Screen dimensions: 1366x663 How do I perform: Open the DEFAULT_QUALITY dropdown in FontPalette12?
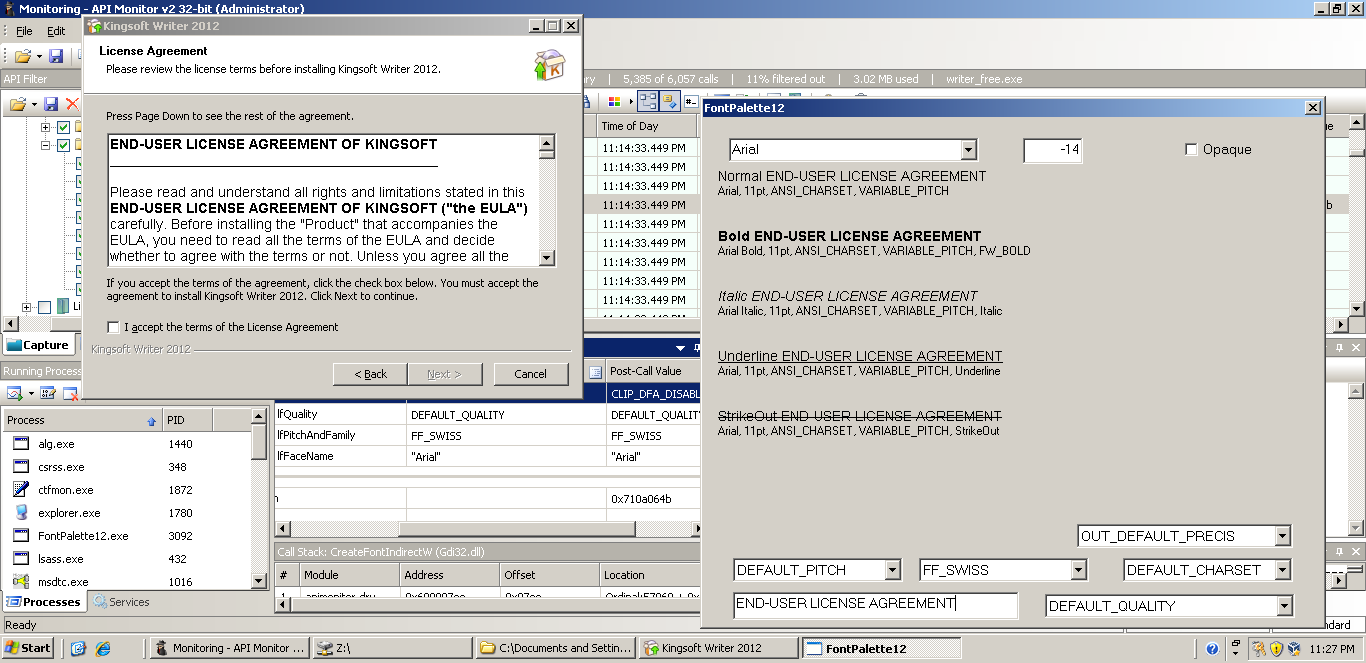point(1283,606)
